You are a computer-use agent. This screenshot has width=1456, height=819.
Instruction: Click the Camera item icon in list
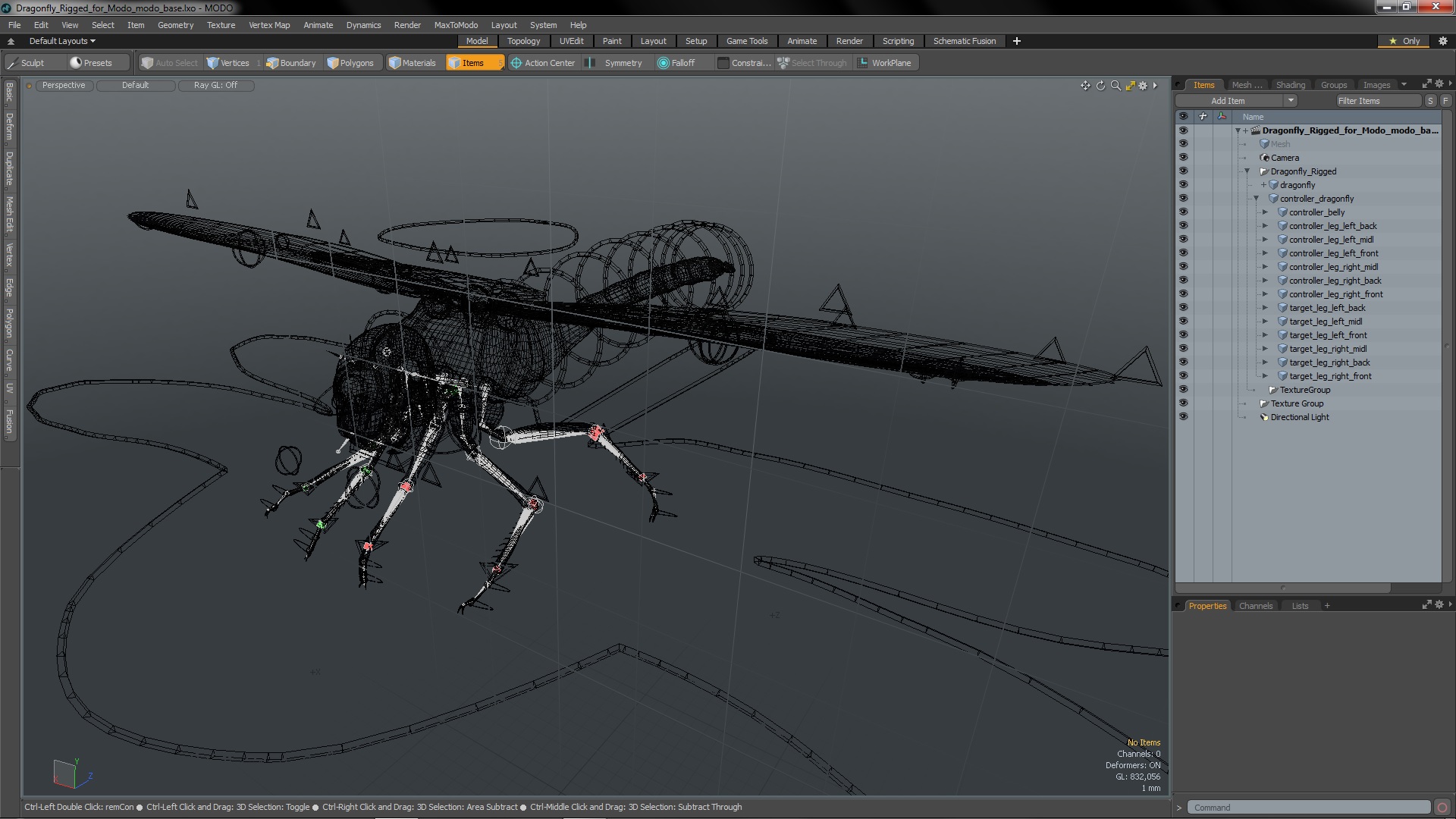(x=1265, y=158)
